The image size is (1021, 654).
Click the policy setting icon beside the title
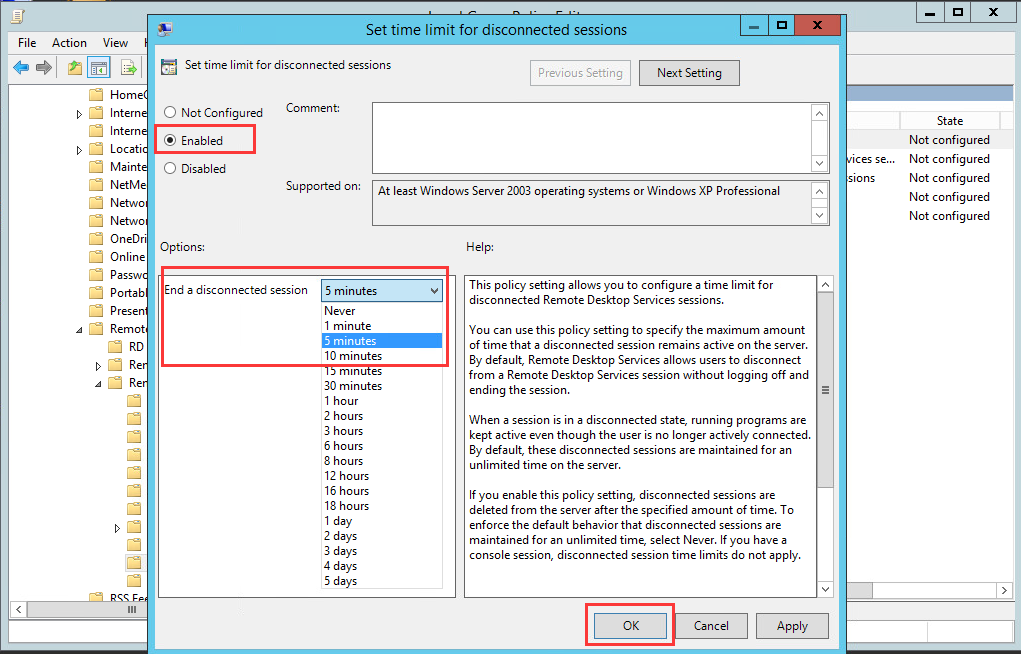pyautogui.click(x=169, y=66)
